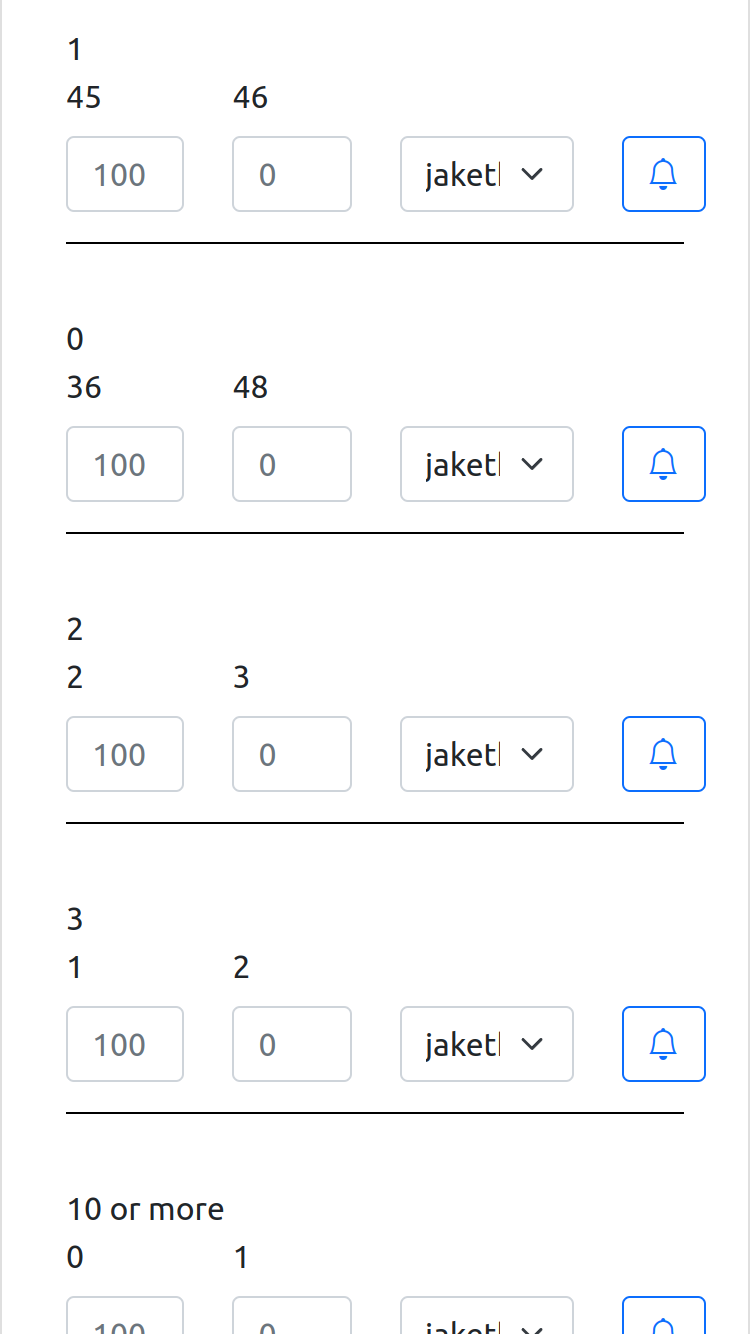This screenshot has width=750, height=1334.
Task: Open the jaket dropdown in row 45 / 46
Action: click(487, 174)
